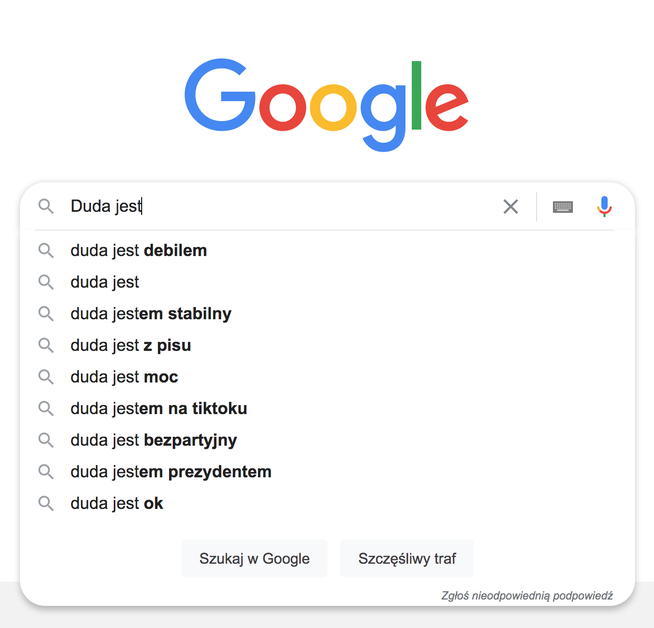Viewport: 654px width, 628px height.
Task: Click the microphone voice search icon
Action: pyautogui.click(x=604, y=207)
